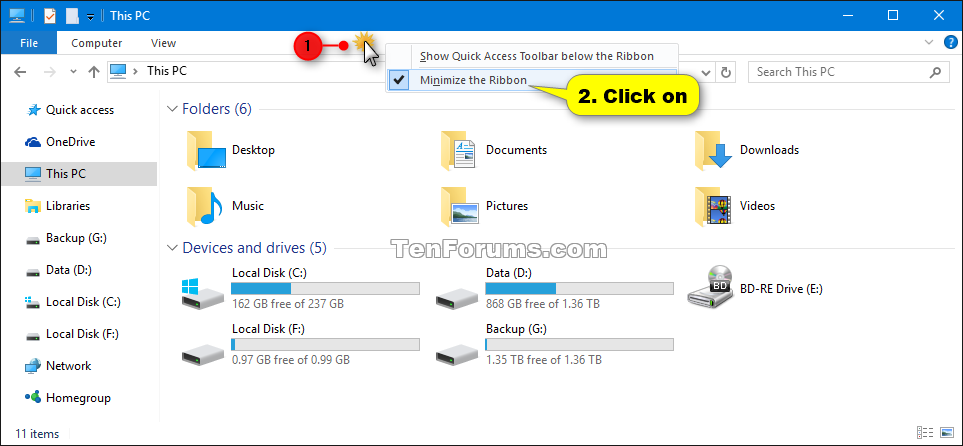The image size is (963, 446).
Task: Collapse the Folders (6) group chevron
Action: point(172,109)
